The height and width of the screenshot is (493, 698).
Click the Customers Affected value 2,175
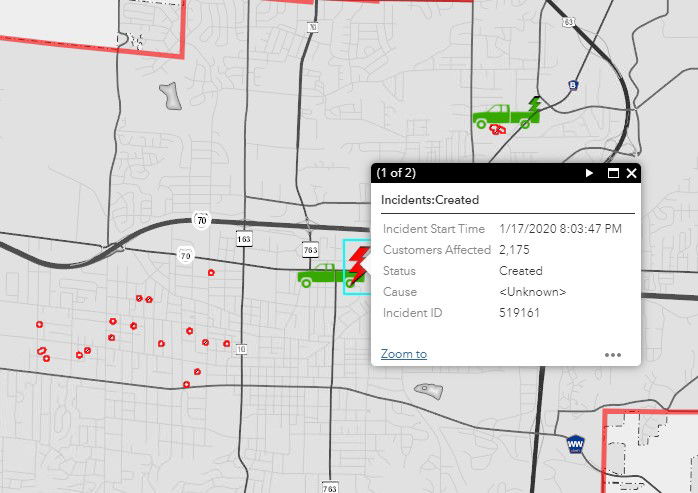click(x=515, y=250)
